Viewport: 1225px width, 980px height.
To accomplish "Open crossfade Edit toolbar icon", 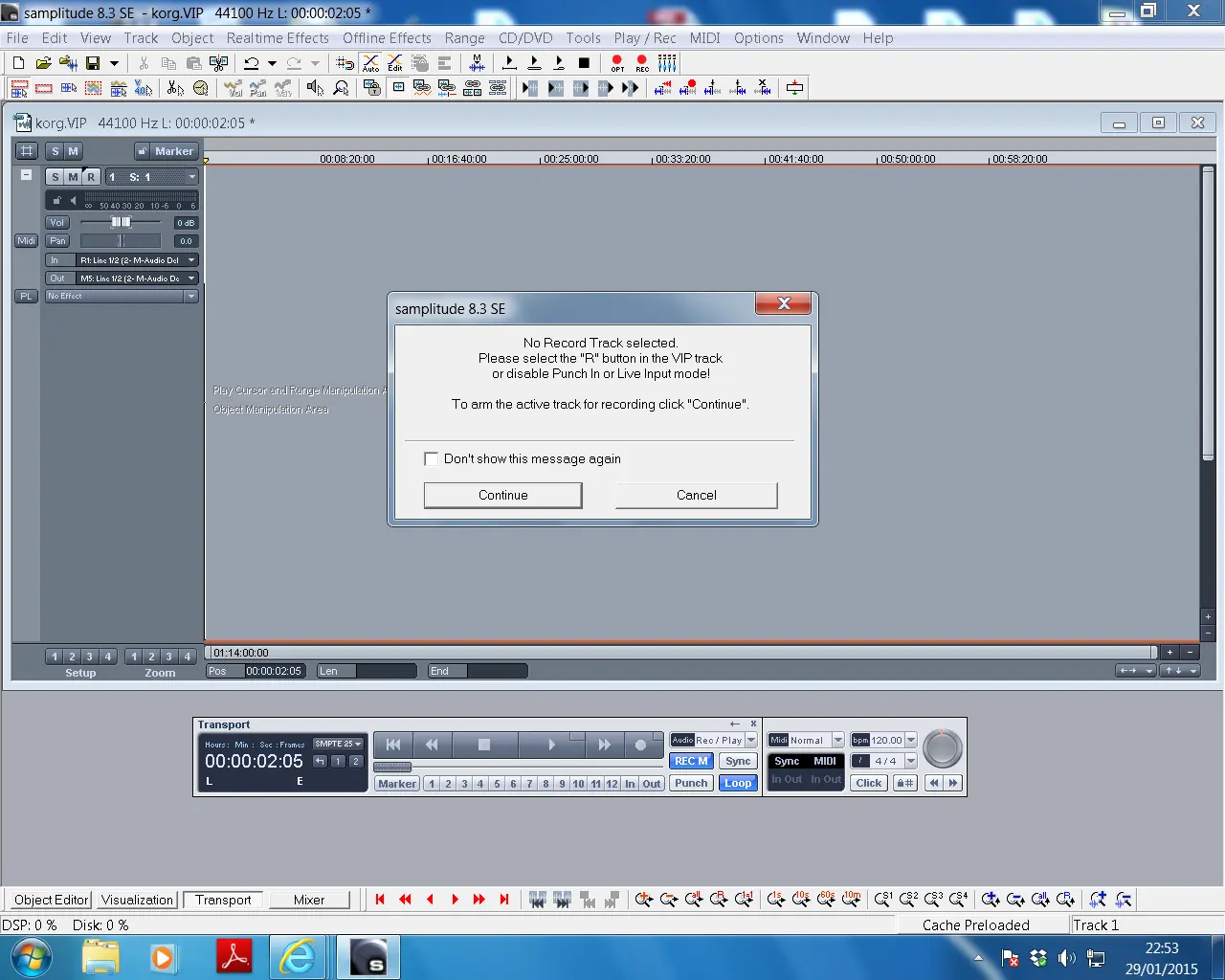I will (395, 63).
